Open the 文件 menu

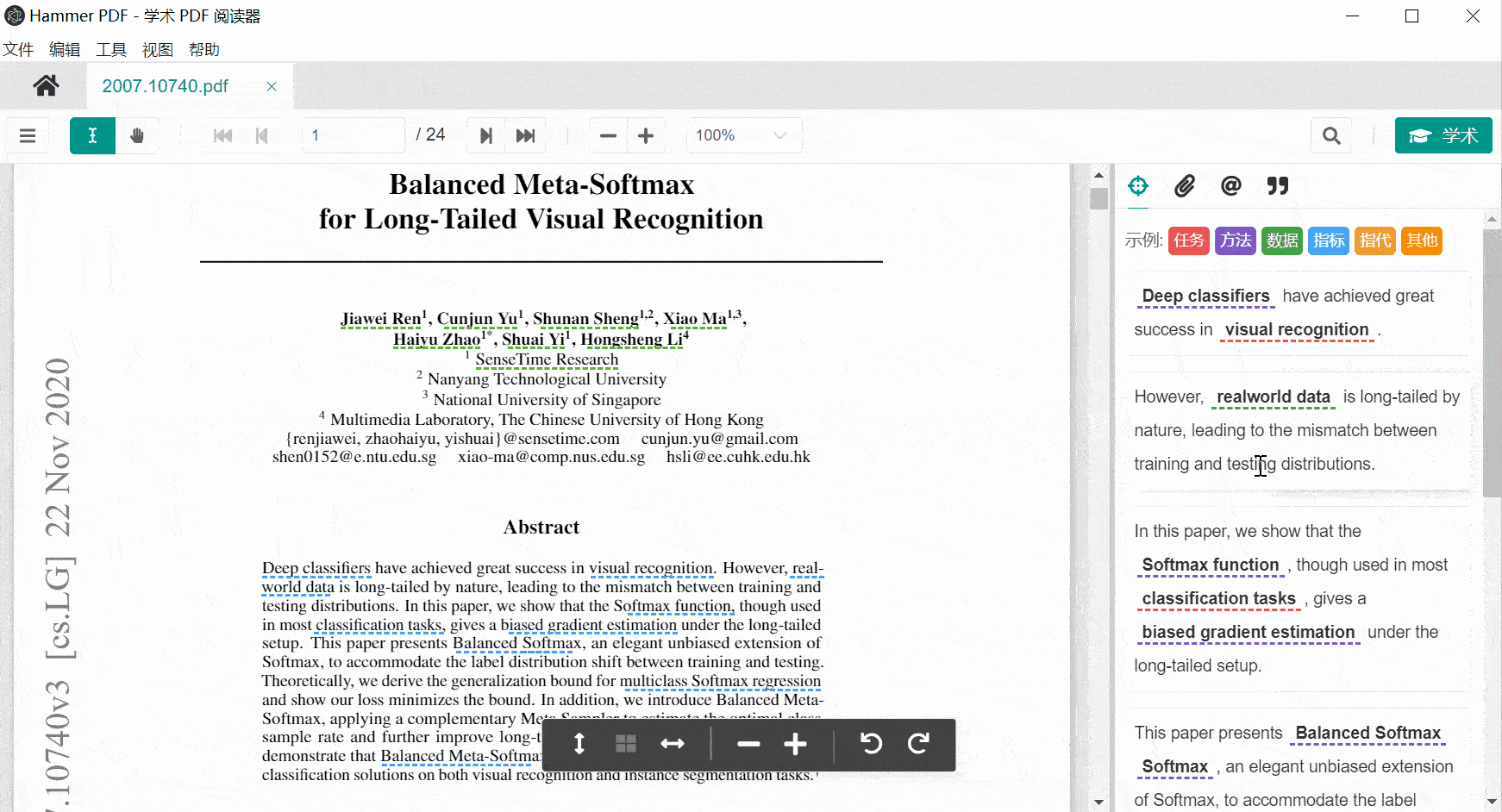click(18, 50)
